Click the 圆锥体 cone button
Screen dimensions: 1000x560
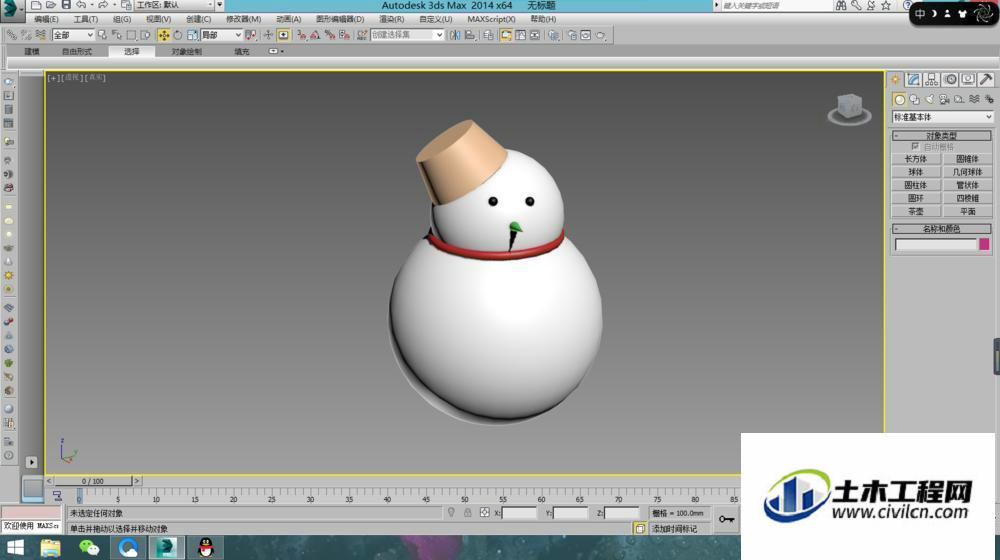967,159
